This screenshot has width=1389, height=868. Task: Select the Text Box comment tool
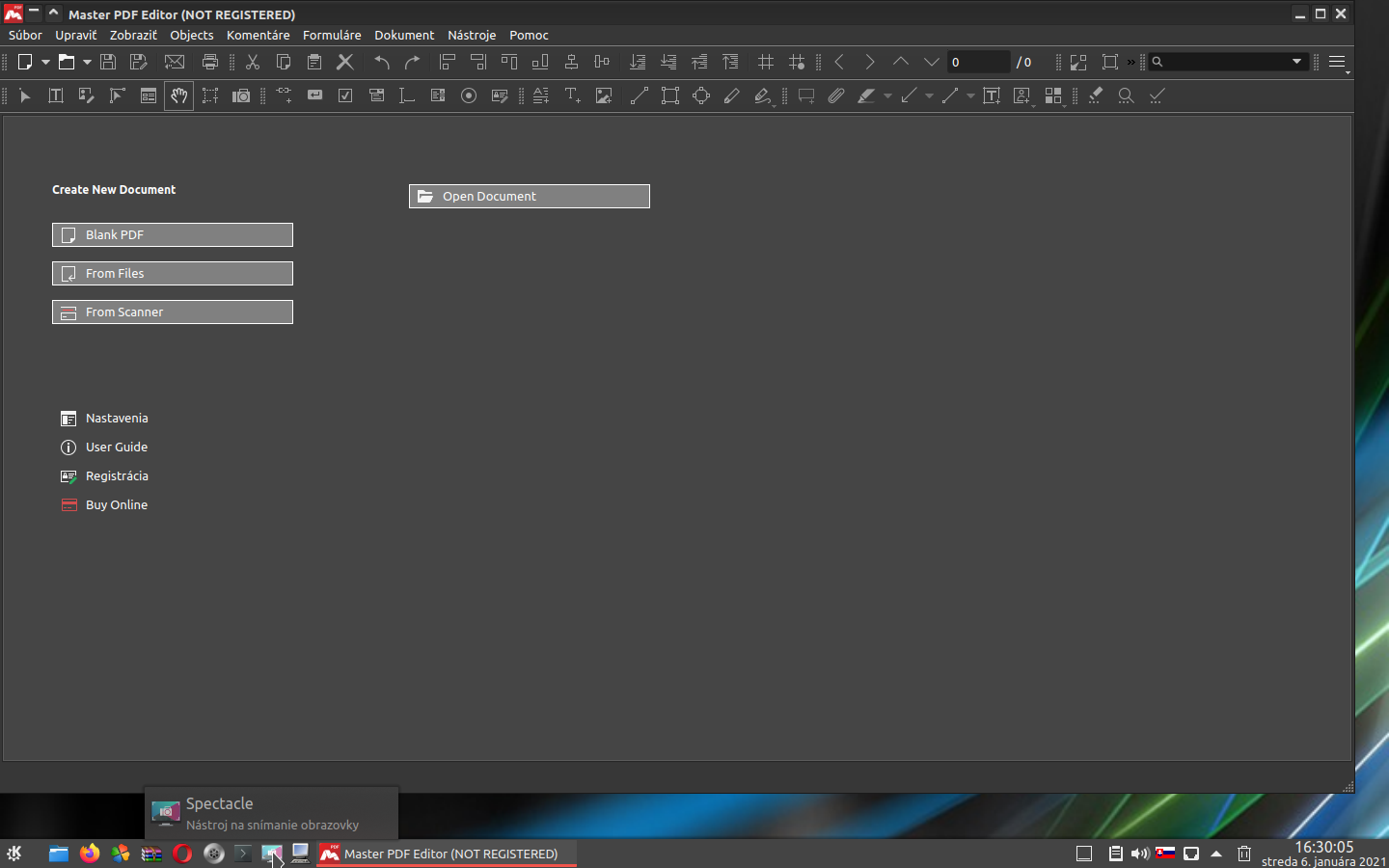click(992, 95)
